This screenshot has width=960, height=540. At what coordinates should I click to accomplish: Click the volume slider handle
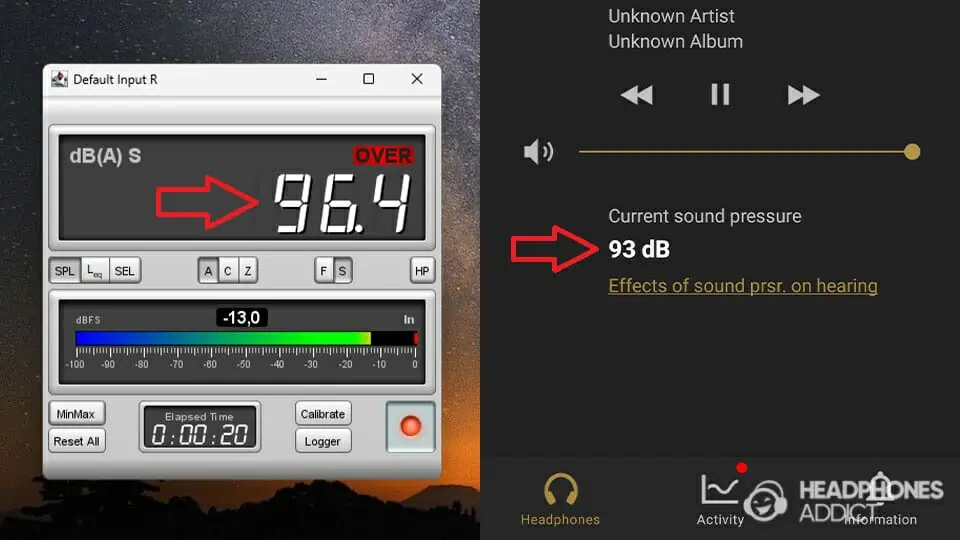(912, 152)
